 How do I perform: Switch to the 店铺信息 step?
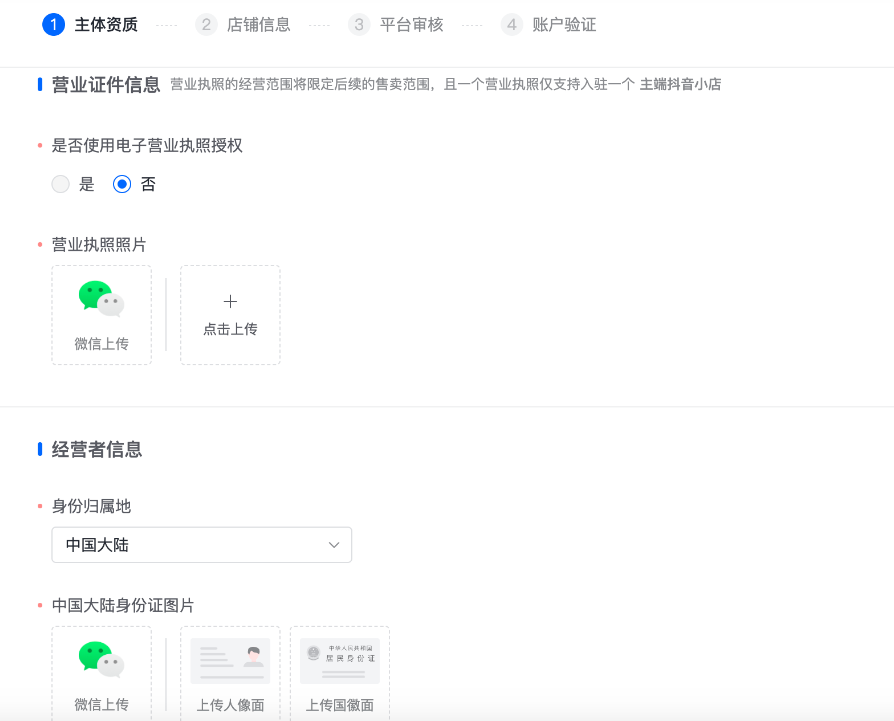(258, 24)
